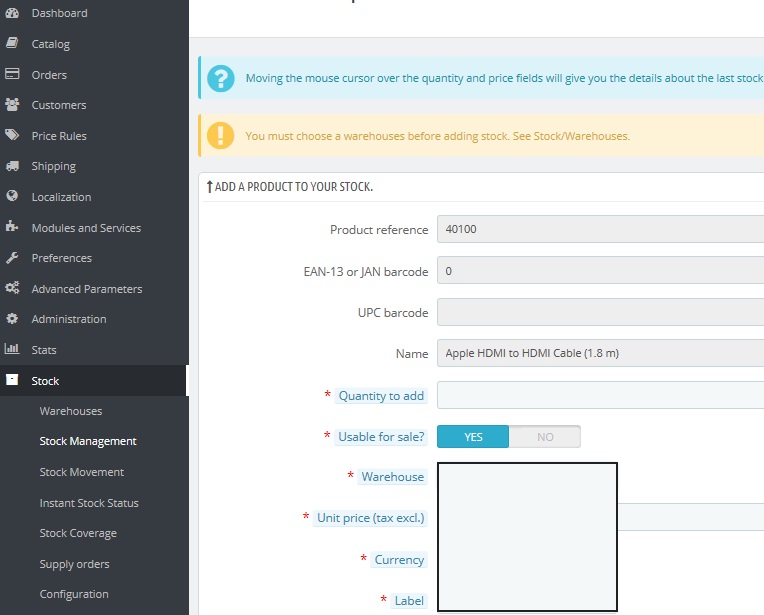Go to the Orders section

(49, 75)
